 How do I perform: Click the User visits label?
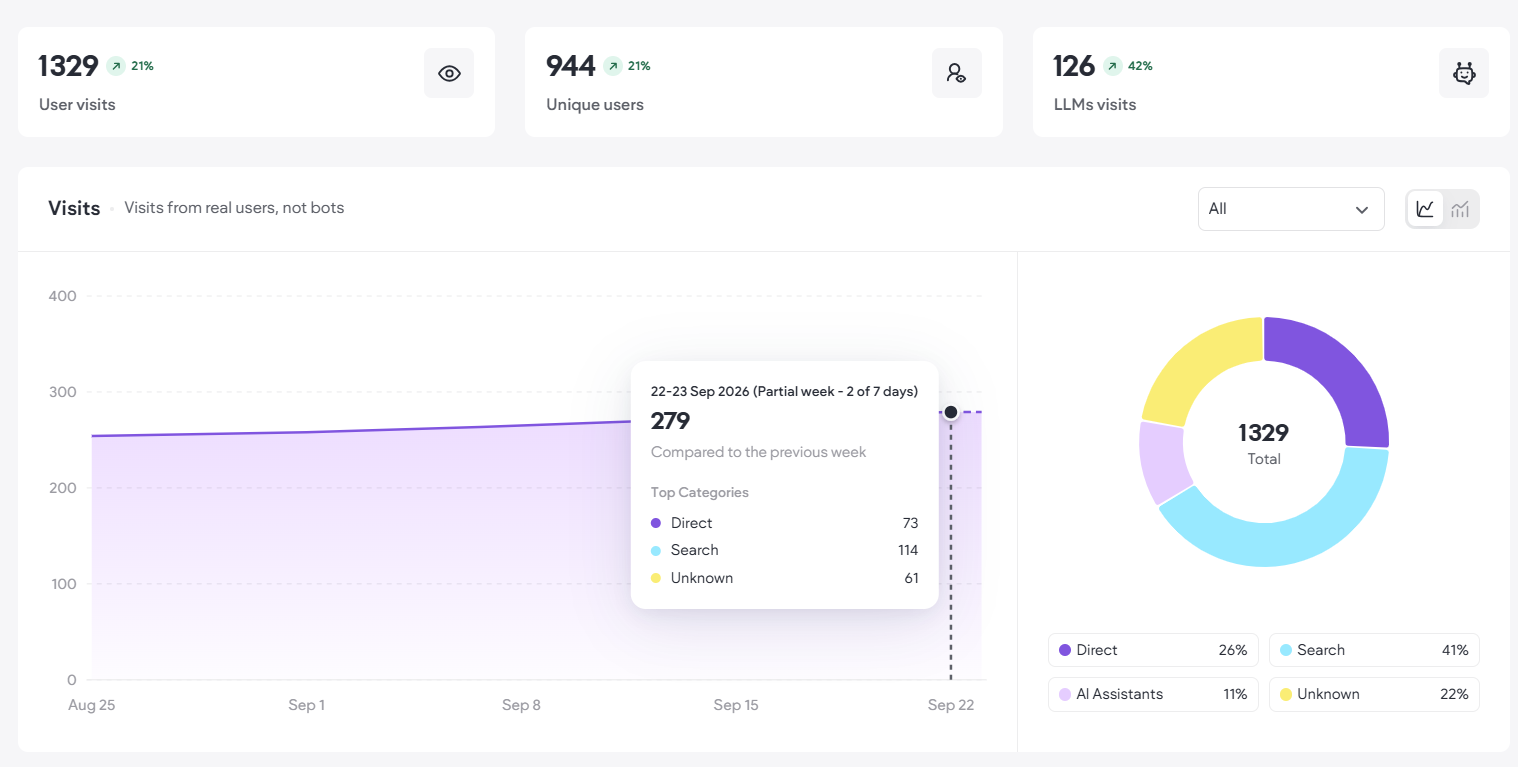pos(77,104)
